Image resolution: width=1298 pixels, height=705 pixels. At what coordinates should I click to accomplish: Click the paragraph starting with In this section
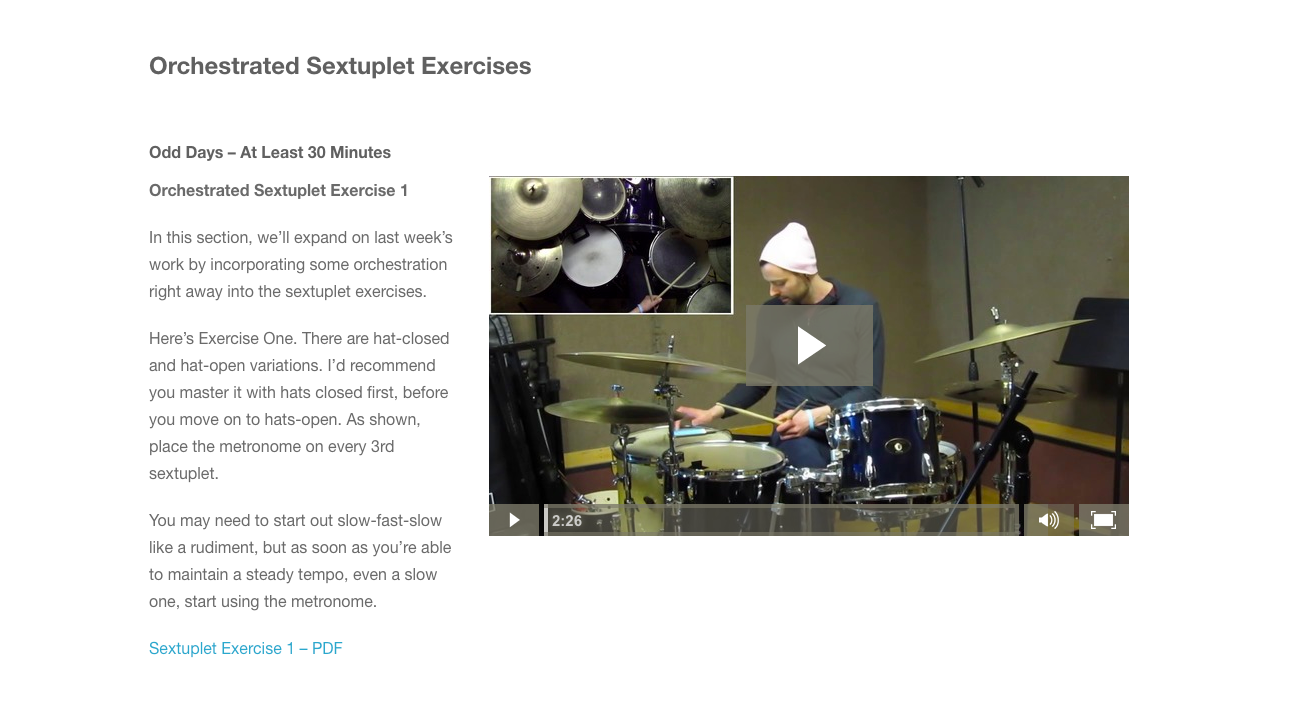pyautogui.click(x=301, y=264)
